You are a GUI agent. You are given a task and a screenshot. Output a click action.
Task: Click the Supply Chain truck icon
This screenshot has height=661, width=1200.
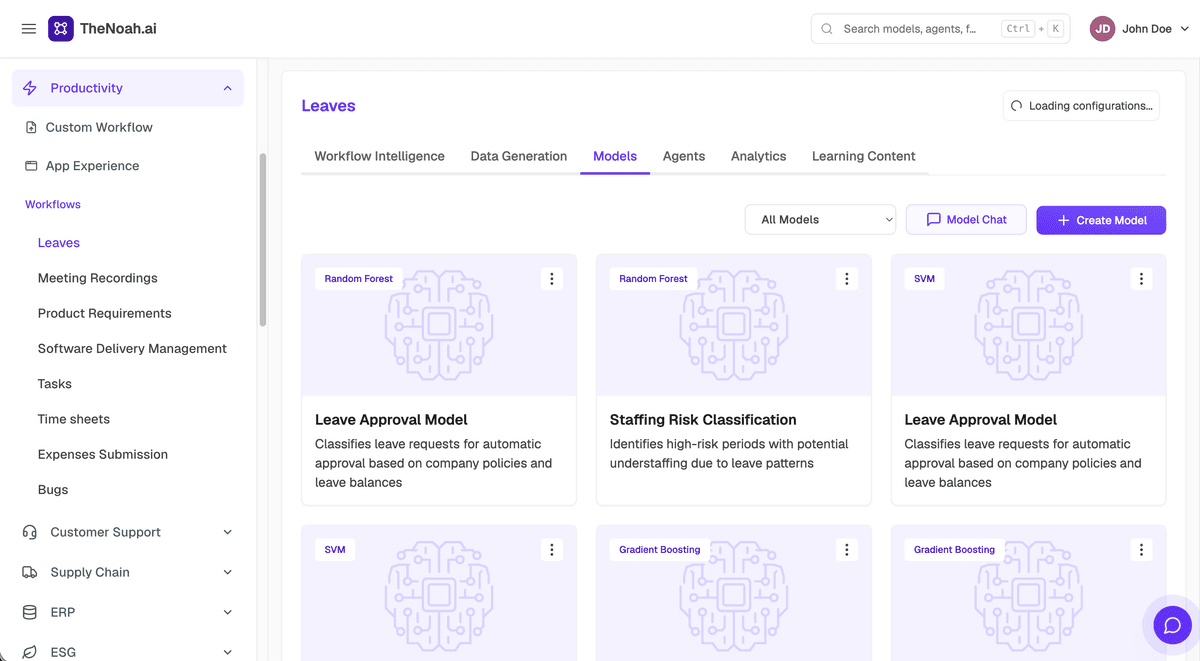[x=30, y=572]
